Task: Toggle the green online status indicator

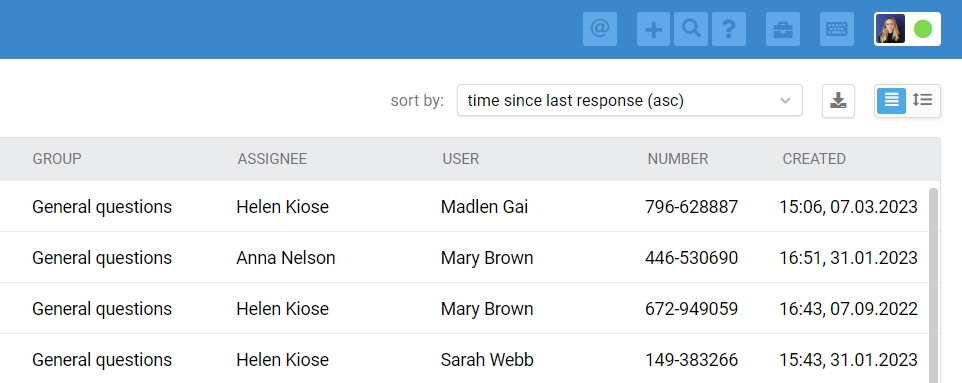Action: [x=923, y=29]
